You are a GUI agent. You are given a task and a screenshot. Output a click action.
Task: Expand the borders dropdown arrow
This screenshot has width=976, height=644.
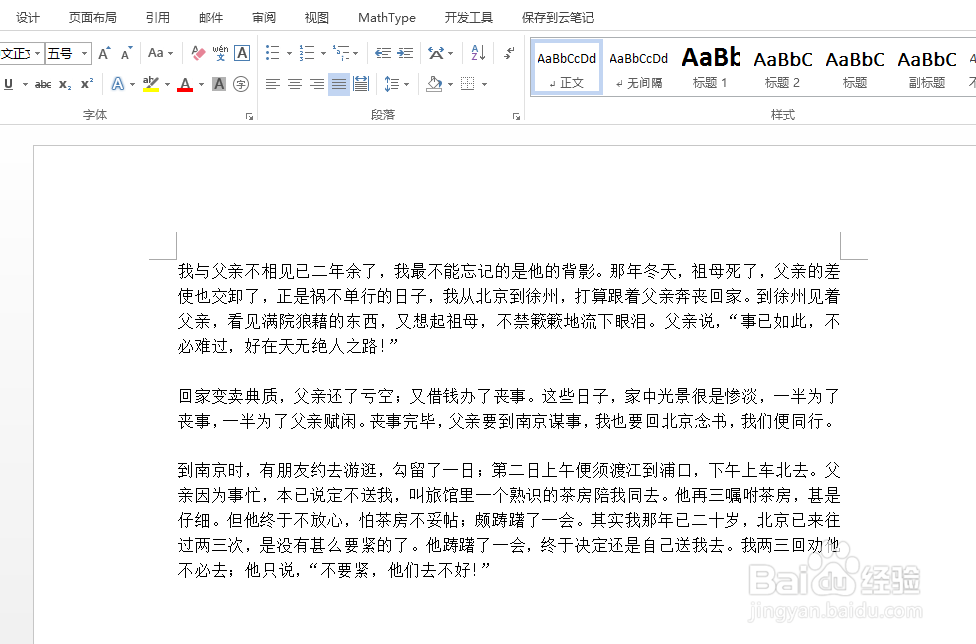484,85
